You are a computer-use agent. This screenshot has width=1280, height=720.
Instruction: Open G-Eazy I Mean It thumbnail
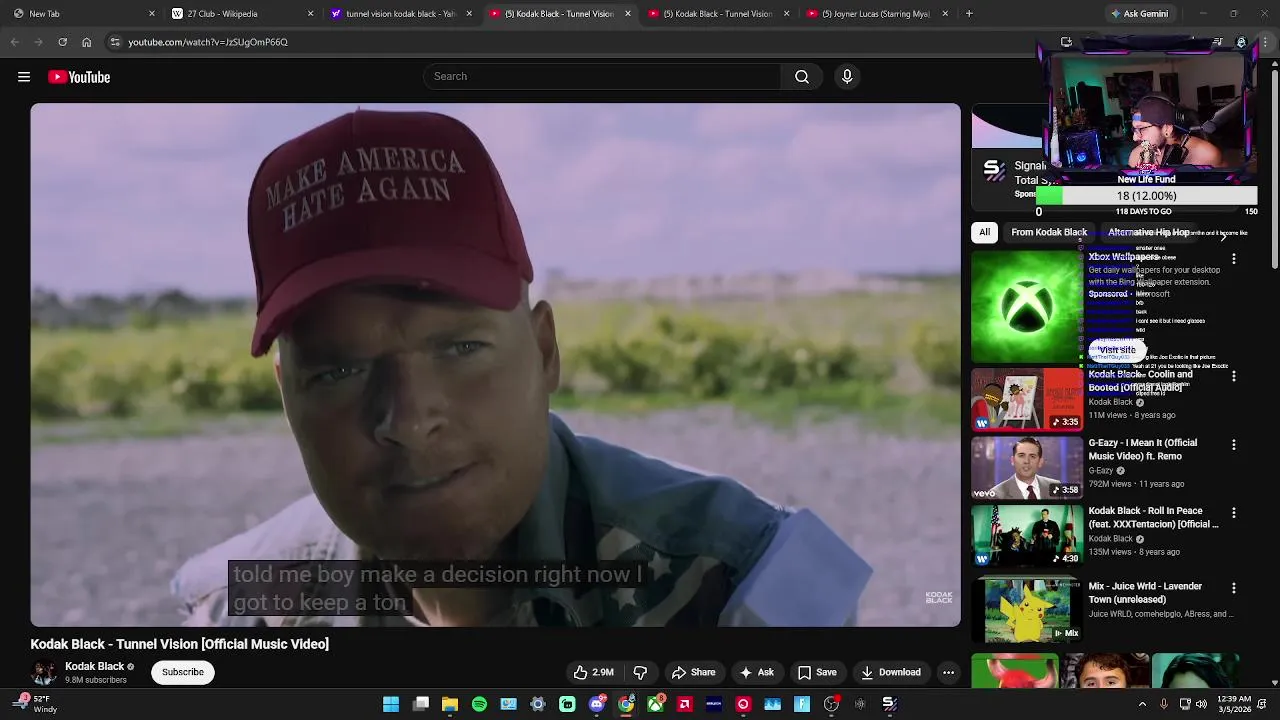coord(1027,467)
